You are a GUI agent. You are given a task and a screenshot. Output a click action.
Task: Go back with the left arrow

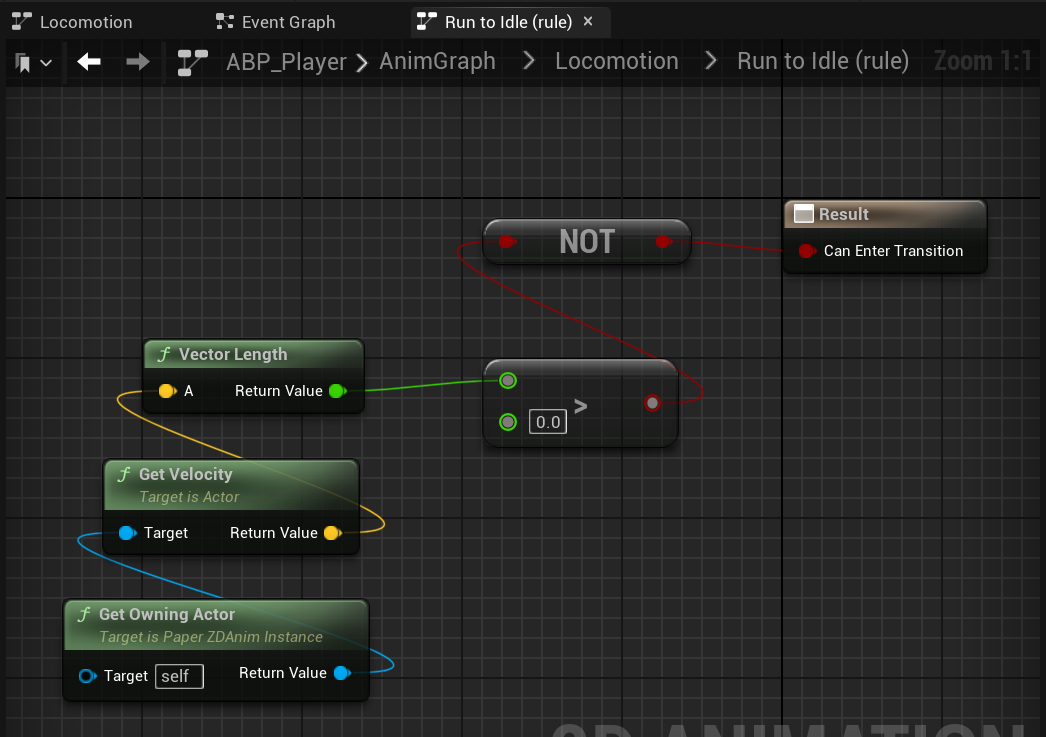89,62
